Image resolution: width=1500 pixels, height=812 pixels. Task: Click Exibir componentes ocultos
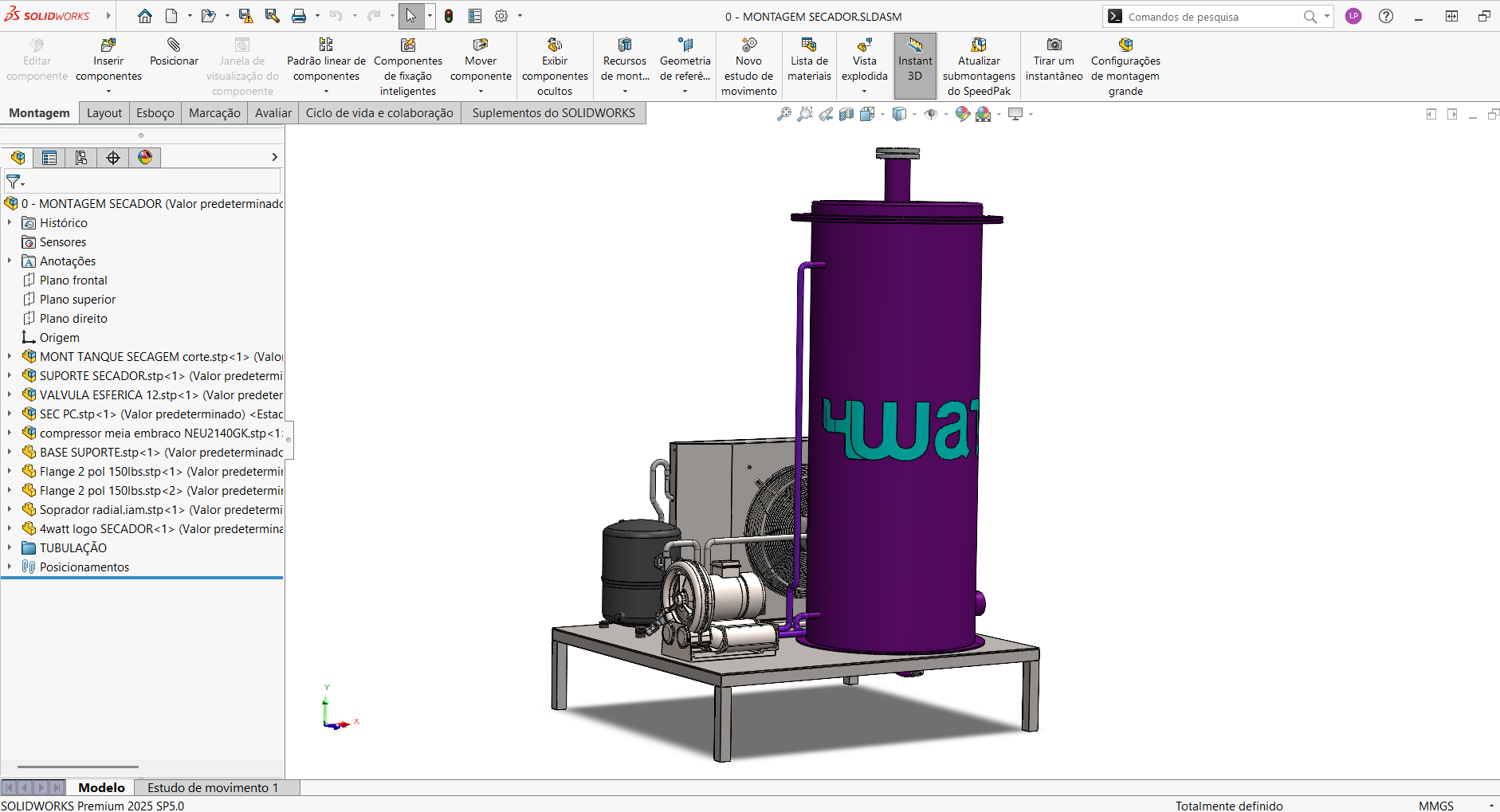[x=555, y=67]
